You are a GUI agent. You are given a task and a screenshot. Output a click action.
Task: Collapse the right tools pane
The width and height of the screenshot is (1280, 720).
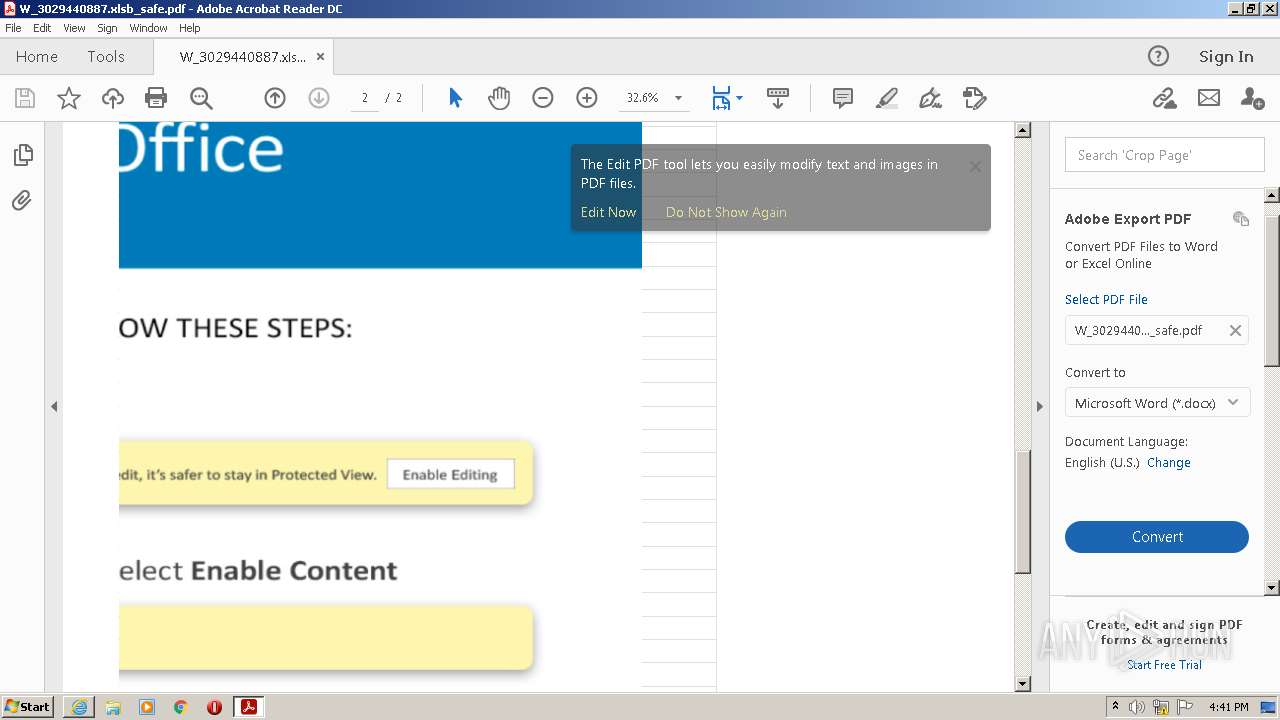click(x=1039, y=406)
